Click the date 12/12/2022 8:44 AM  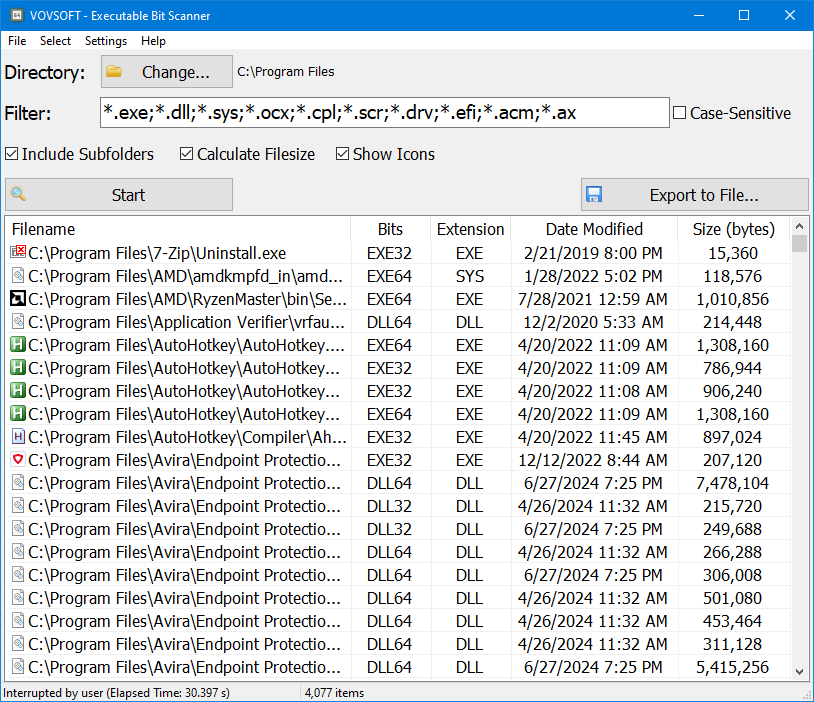[x=593, y=460]
